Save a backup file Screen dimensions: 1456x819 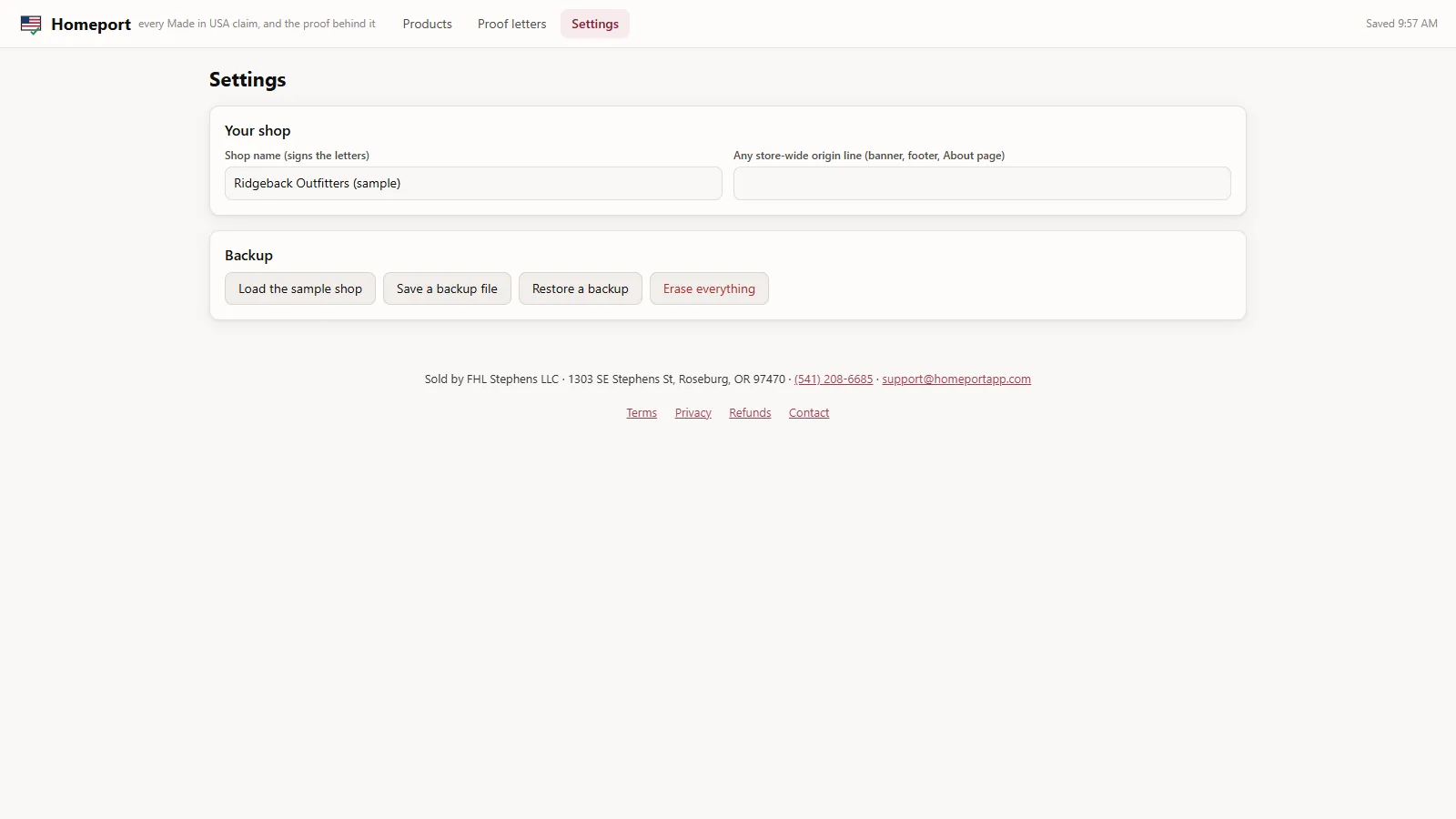coord(447,288)
